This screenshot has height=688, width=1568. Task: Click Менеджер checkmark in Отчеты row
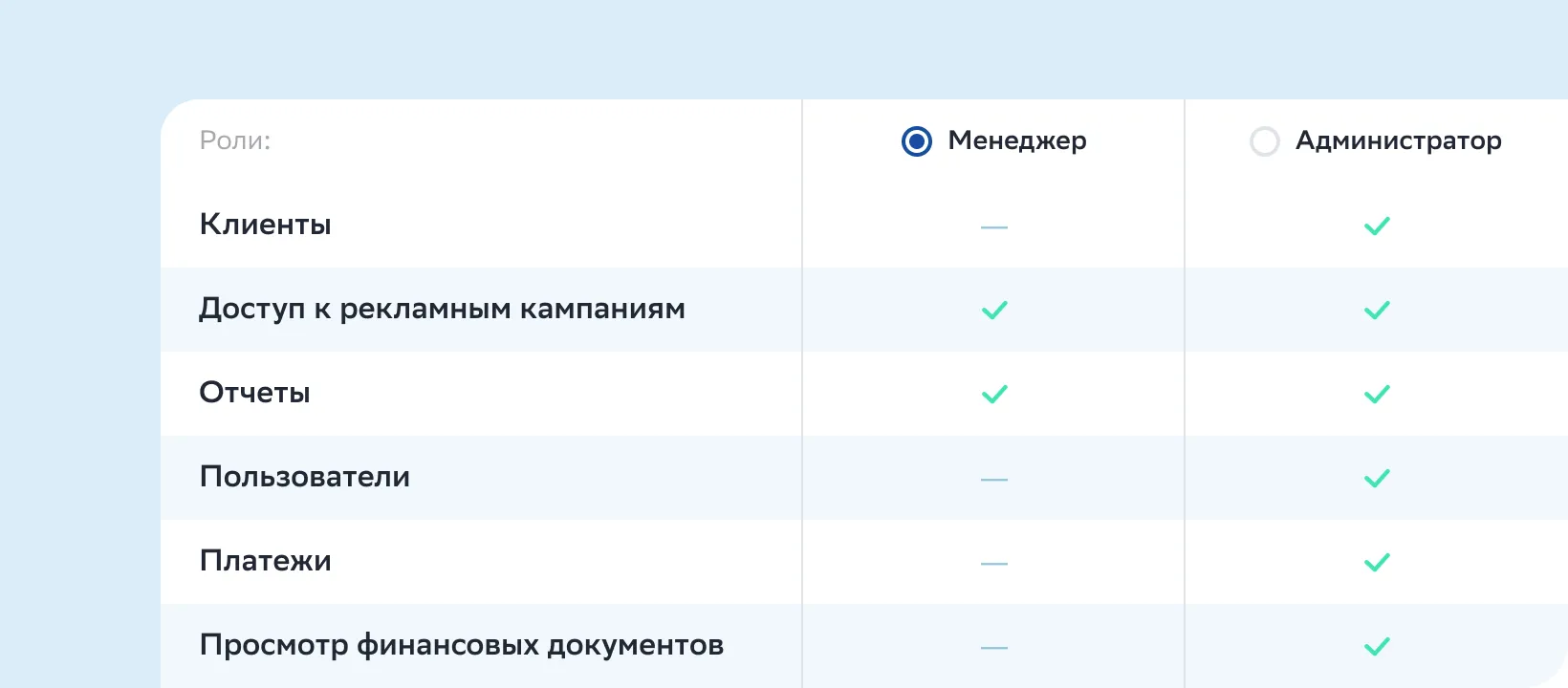pyautogui.click(x=994, y=395)
